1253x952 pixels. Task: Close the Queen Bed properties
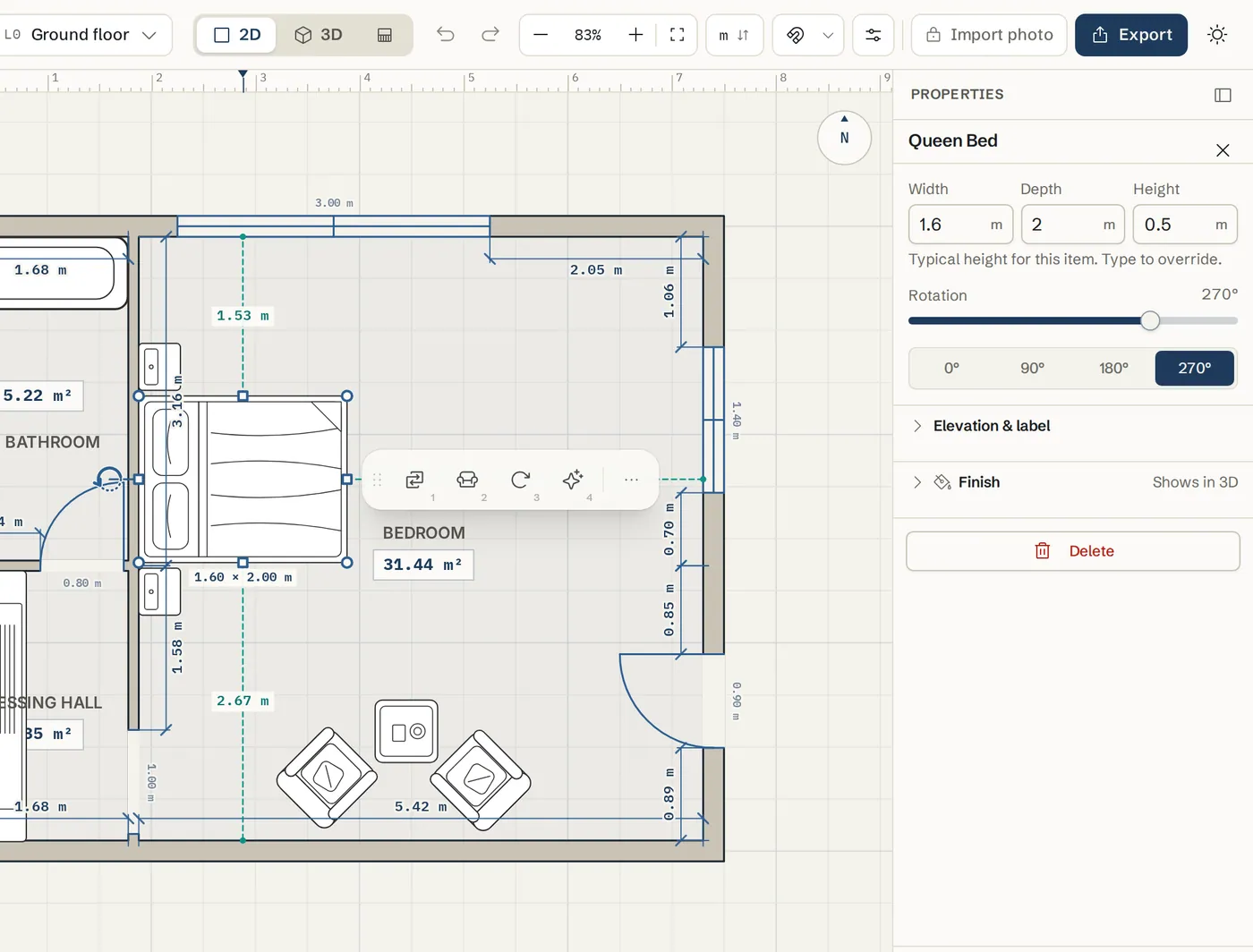tap(1223, 150)
